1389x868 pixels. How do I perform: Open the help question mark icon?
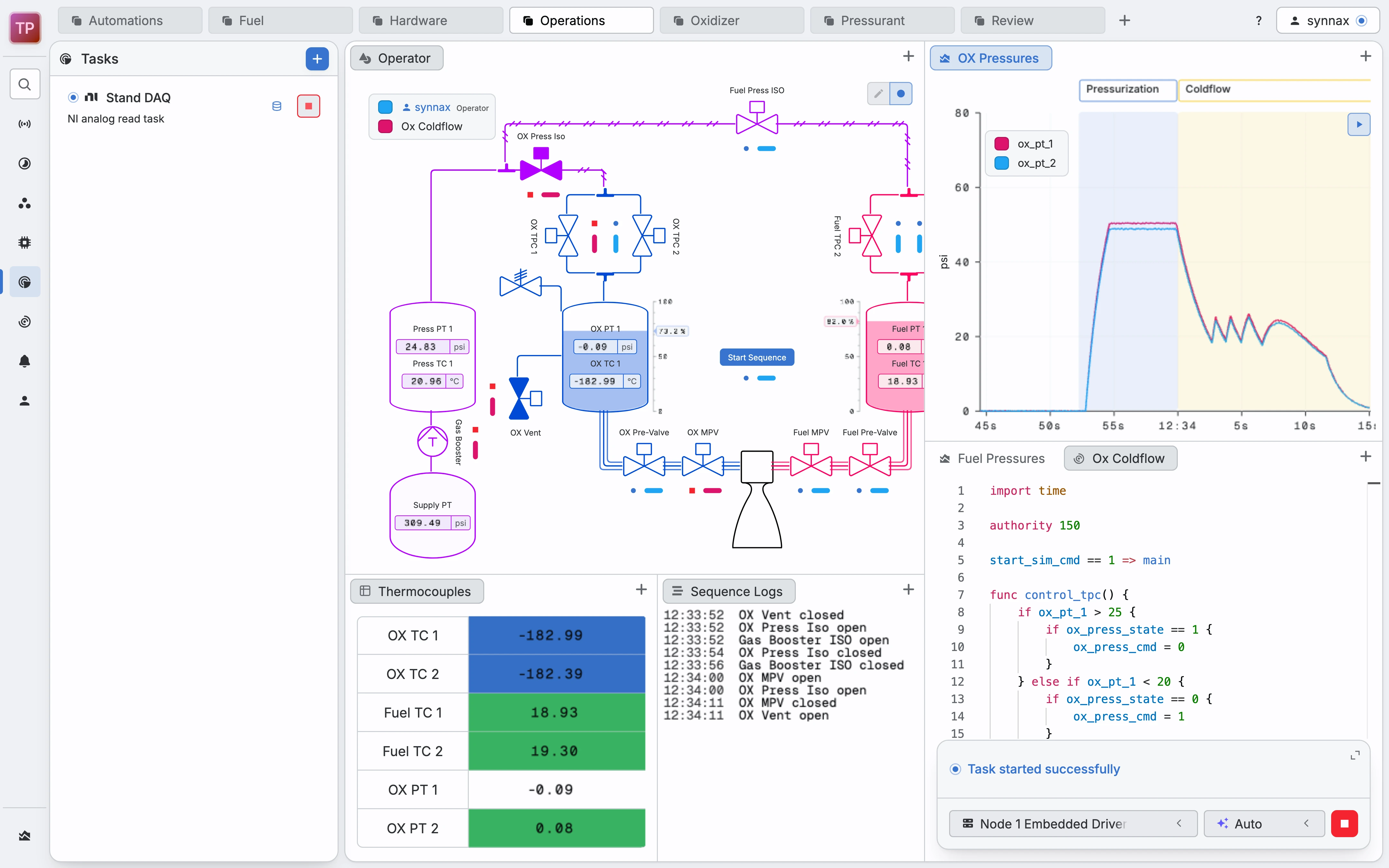[1258, 21]
